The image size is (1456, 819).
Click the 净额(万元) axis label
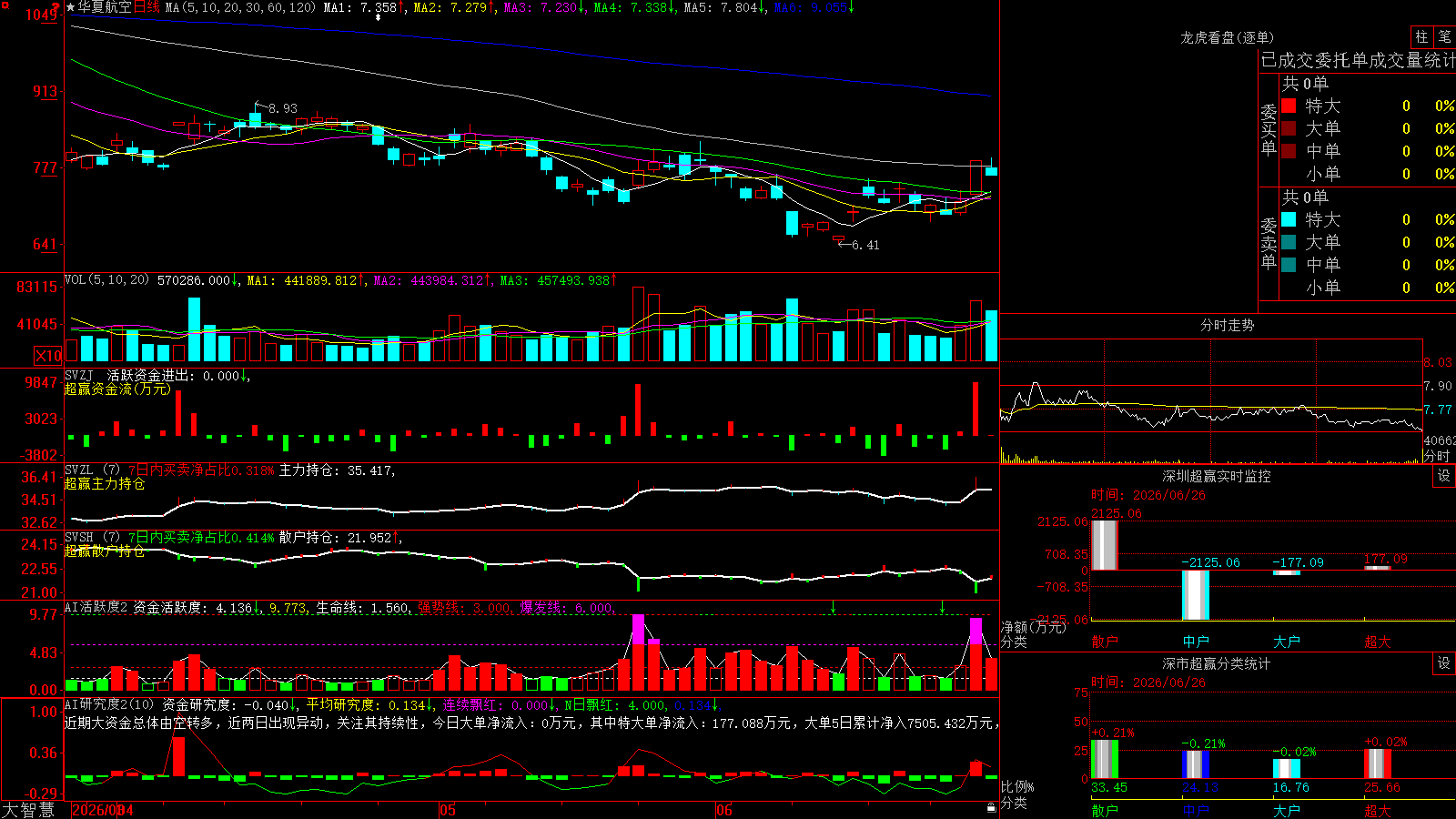(1034, 627)
